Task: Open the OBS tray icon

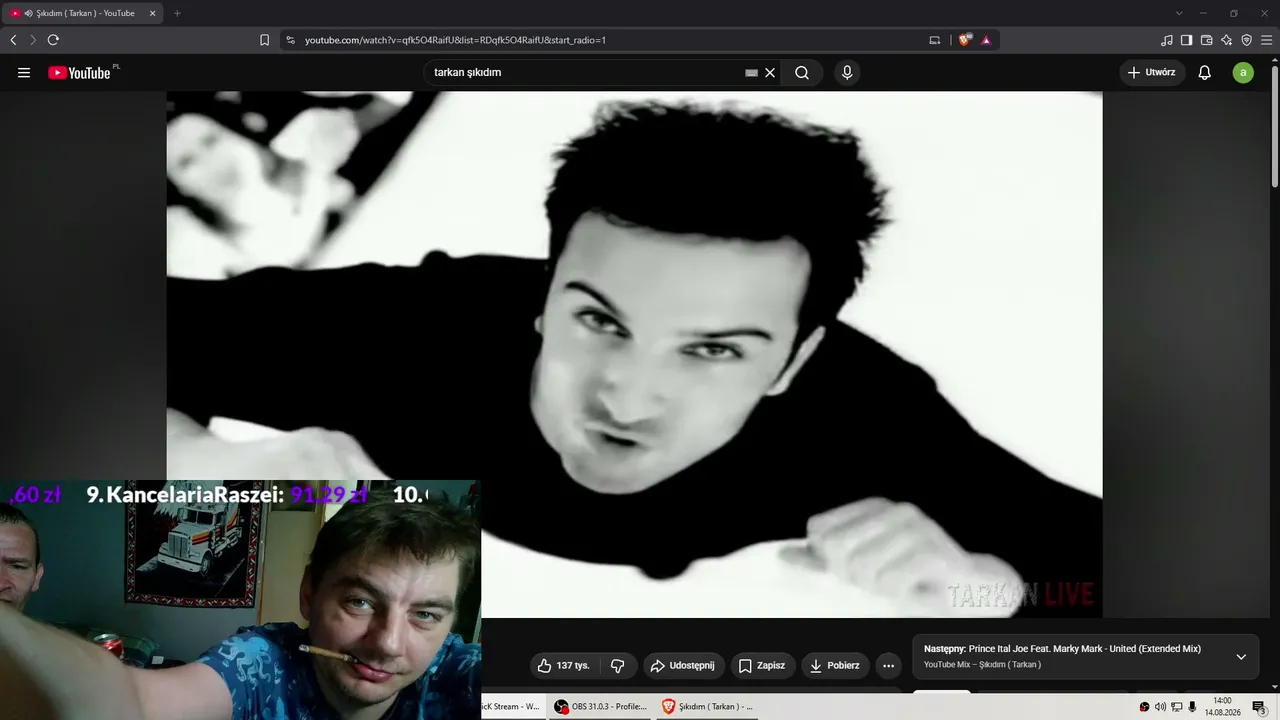Action: (1144, 707)
